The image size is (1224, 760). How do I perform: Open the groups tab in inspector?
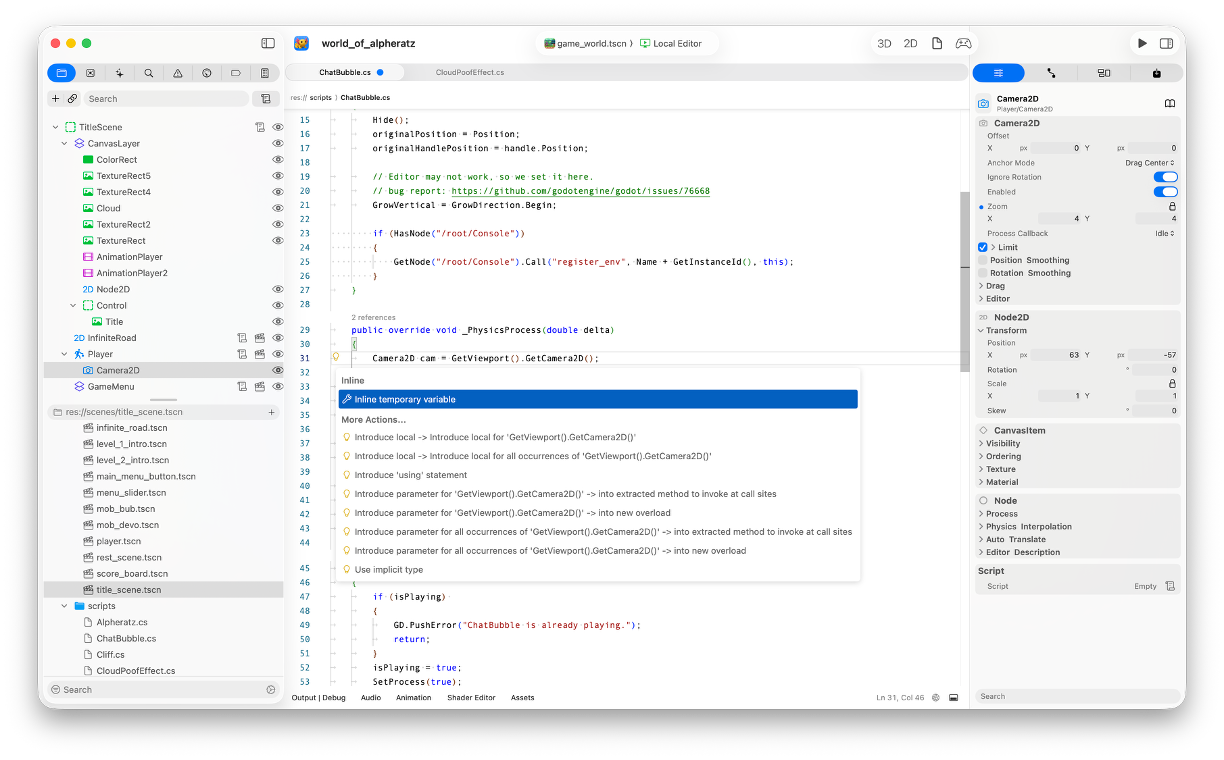click(x=1104, y=73)
